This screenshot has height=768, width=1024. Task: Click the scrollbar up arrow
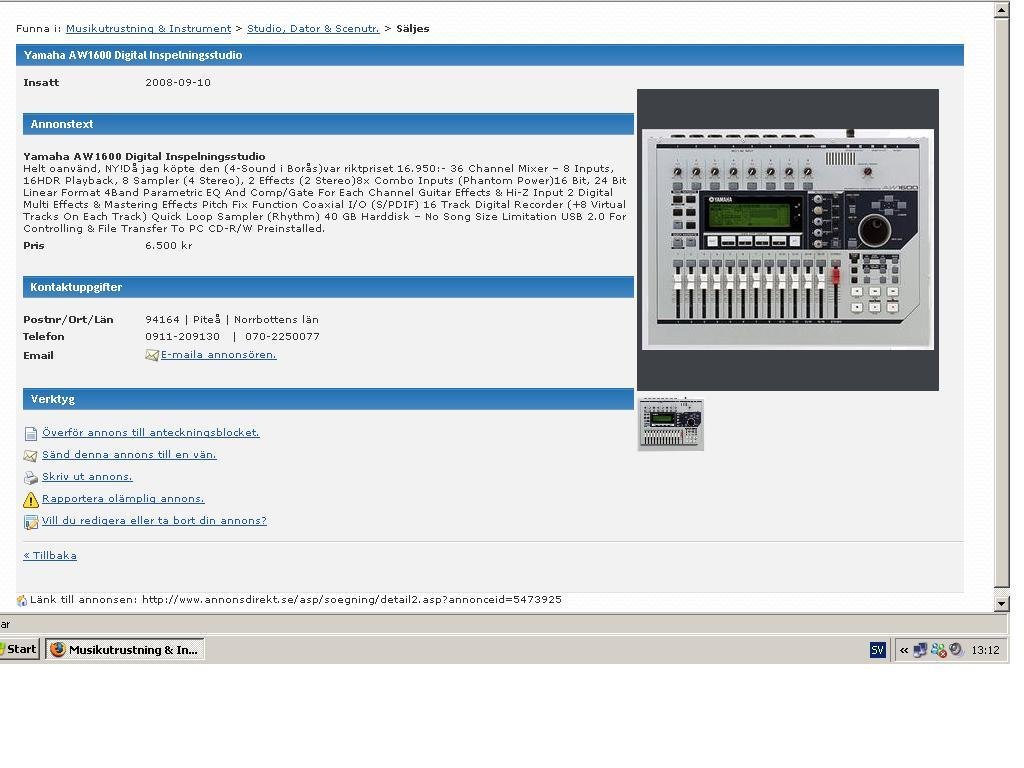[1002, 10]
